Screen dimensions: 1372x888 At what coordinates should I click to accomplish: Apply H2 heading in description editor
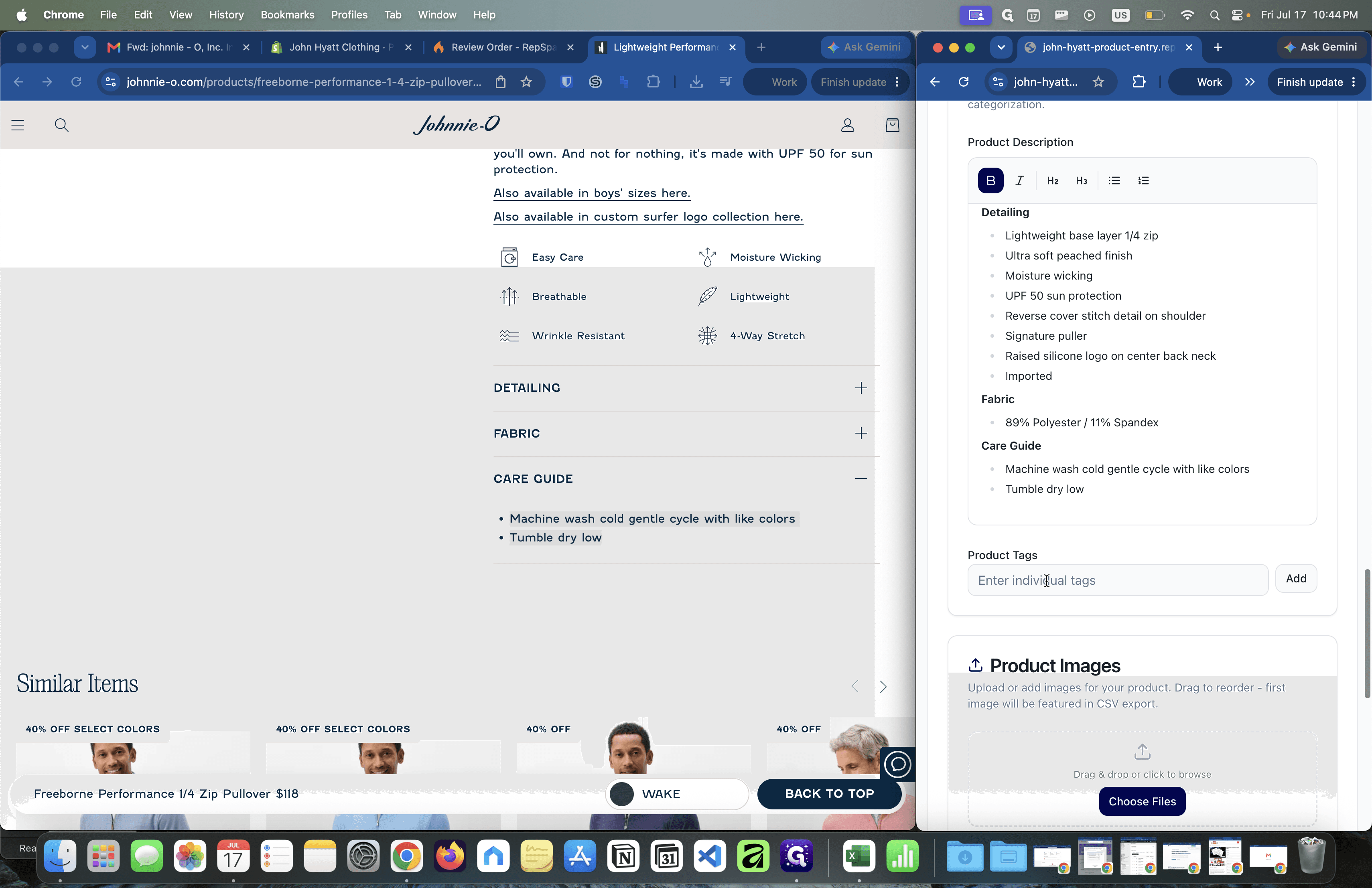(x=1053, y=180)
